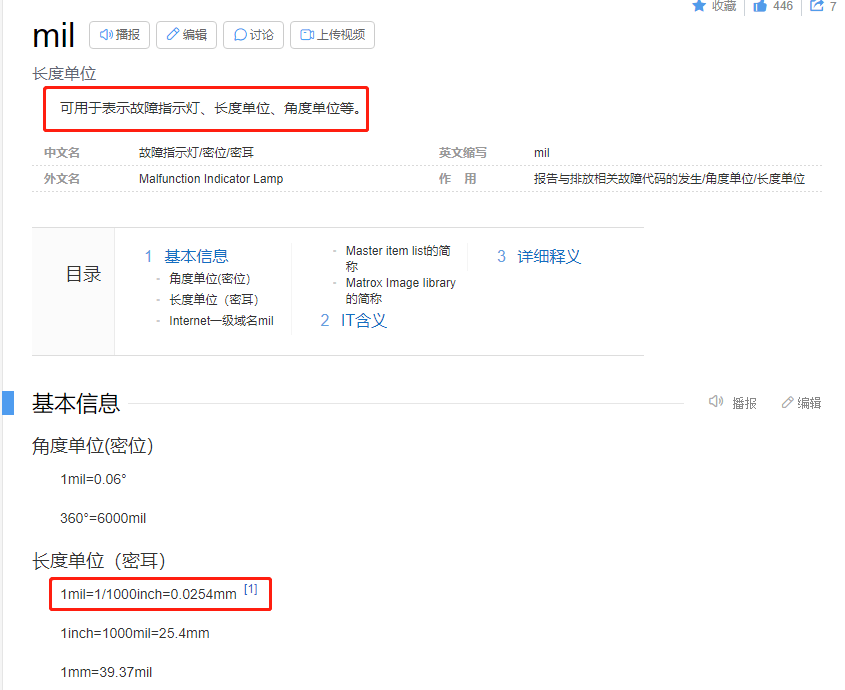Screen dimensions: 845x690
Task: Click the 1mm=39.37mil conversion line
Action: (x=106, y=672)
